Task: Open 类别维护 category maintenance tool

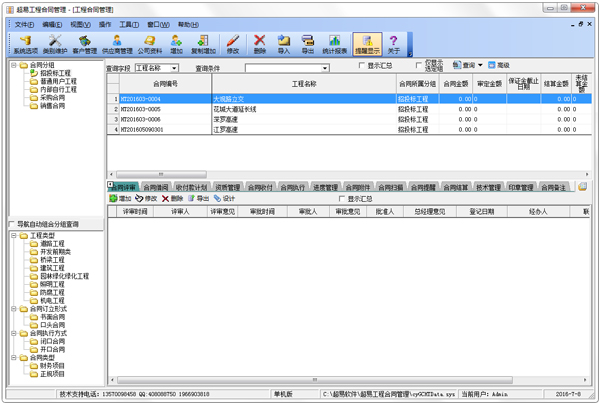Action: 55,44
